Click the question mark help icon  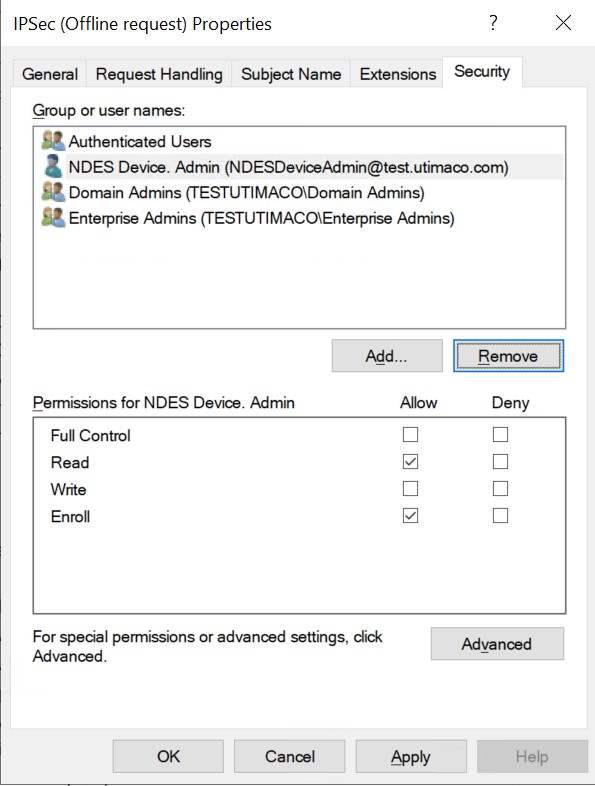493,23
